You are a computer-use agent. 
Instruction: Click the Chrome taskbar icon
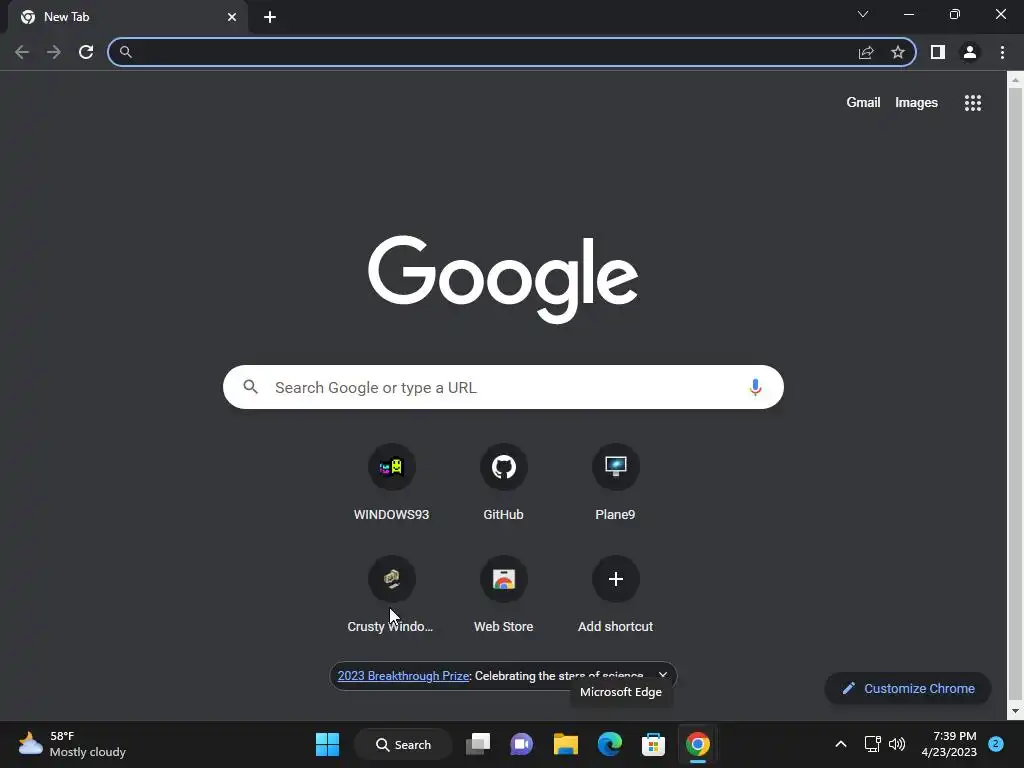(697, 744)
